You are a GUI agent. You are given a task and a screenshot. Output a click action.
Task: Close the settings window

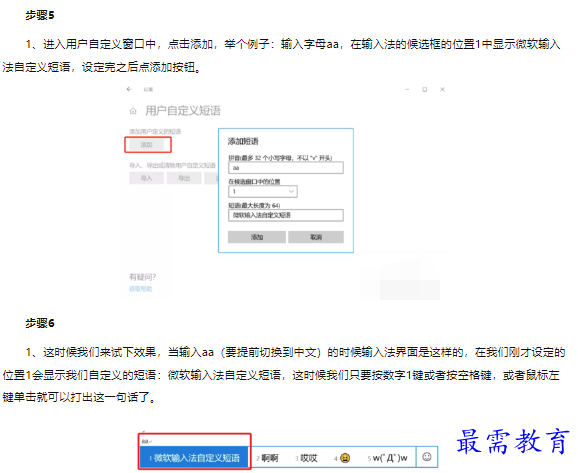pyautogui.click(x=442, y=89)
